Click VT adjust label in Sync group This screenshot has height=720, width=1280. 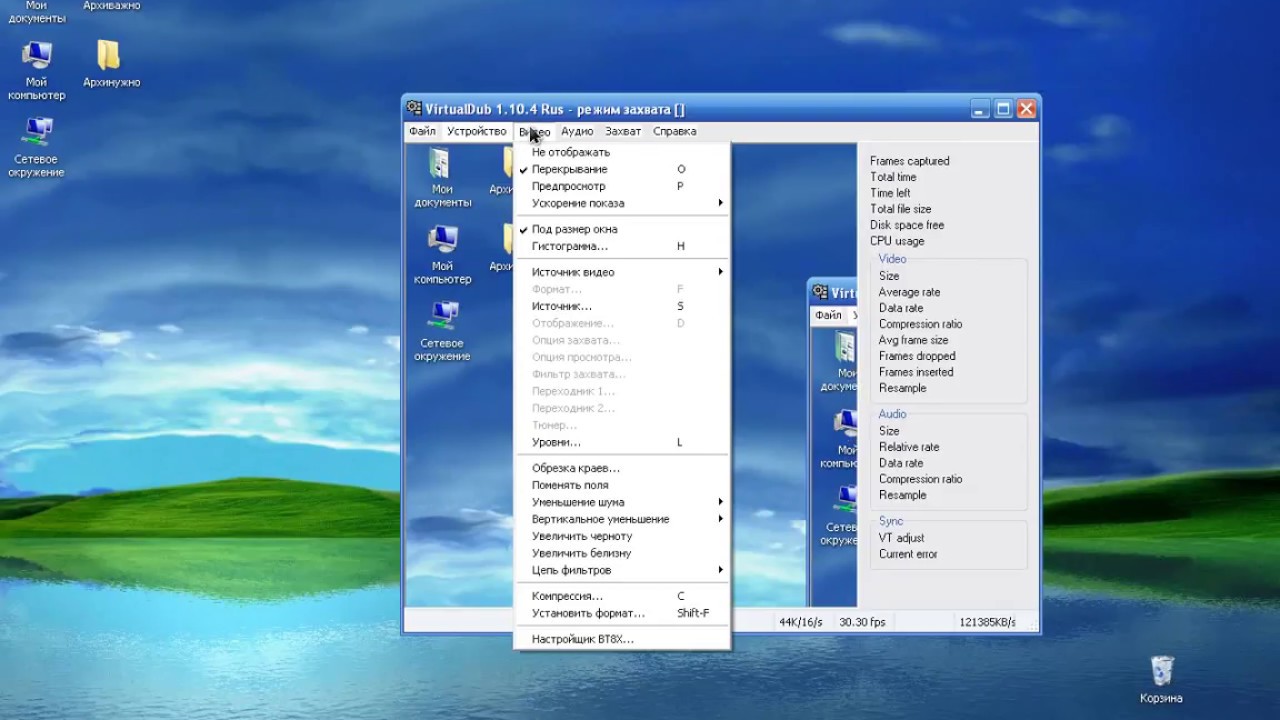pyautogui.click(x=902, y=538)
